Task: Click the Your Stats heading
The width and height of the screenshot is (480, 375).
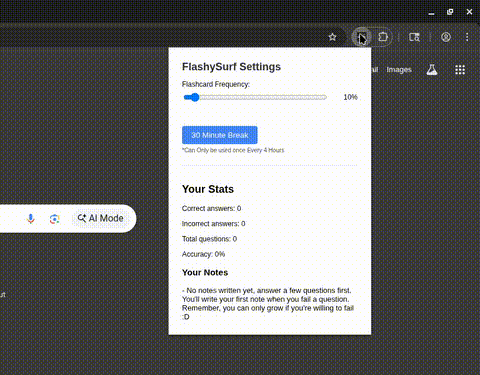Action: pyautogui.click(x=208, y=189)
